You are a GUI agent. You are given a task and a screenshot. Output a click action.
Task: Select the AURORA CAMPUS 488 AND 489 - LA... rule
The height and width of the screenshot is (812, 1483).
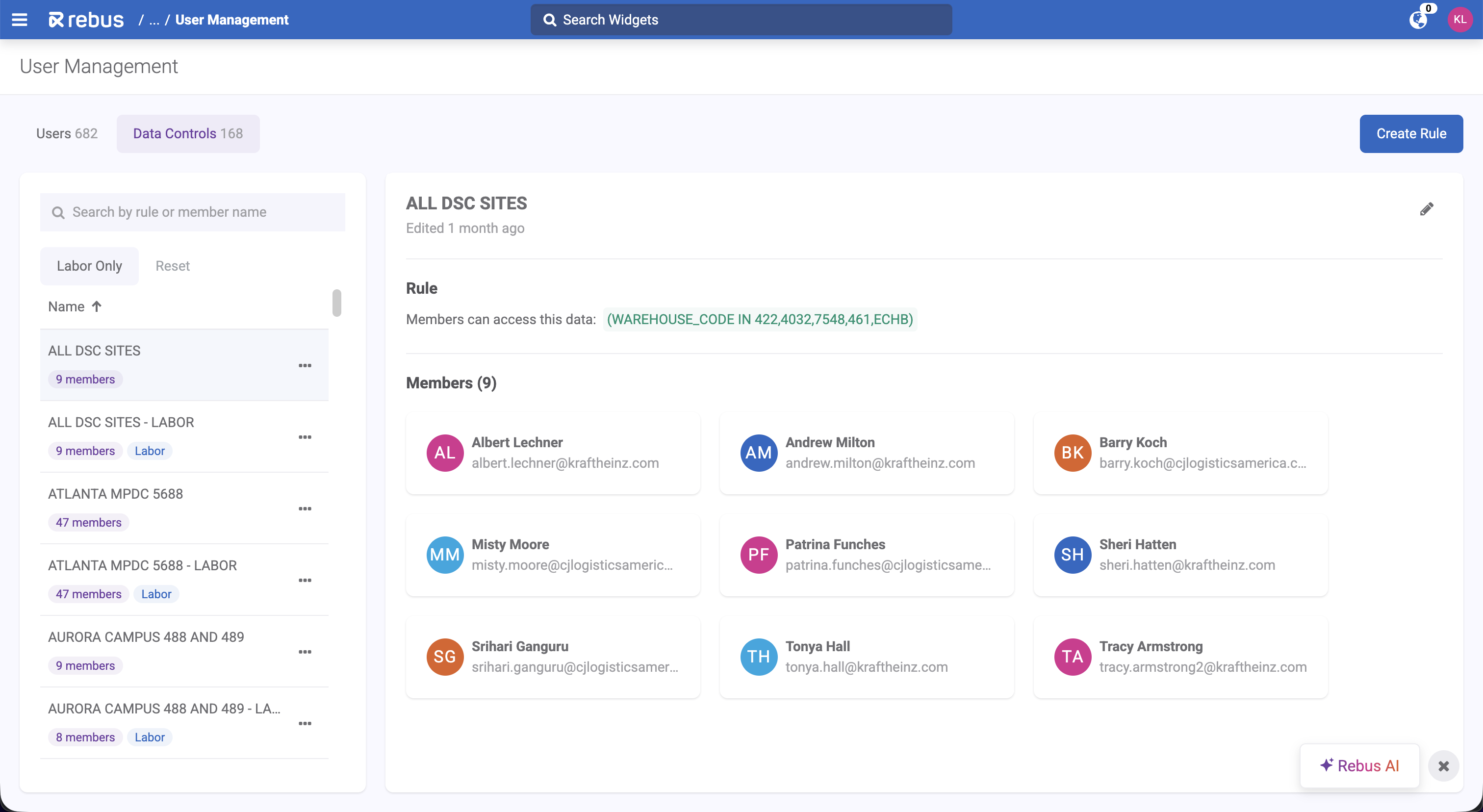(184, 723)
